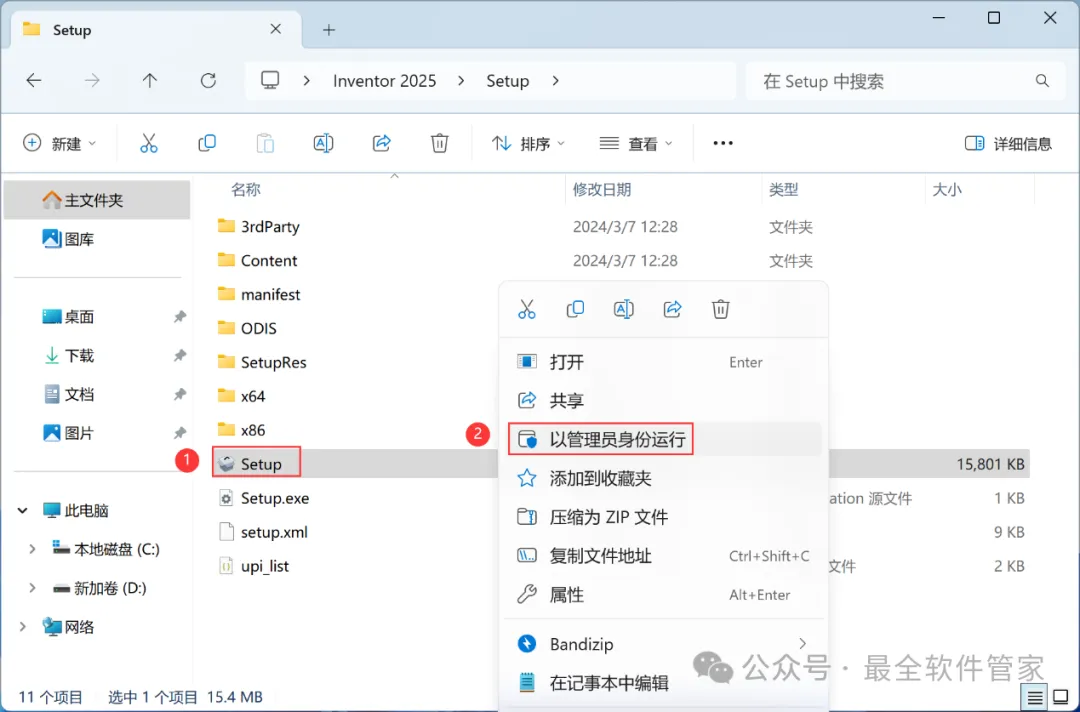
Task: Open the 新建 dropdown
Action: click(x=60, y=143)
